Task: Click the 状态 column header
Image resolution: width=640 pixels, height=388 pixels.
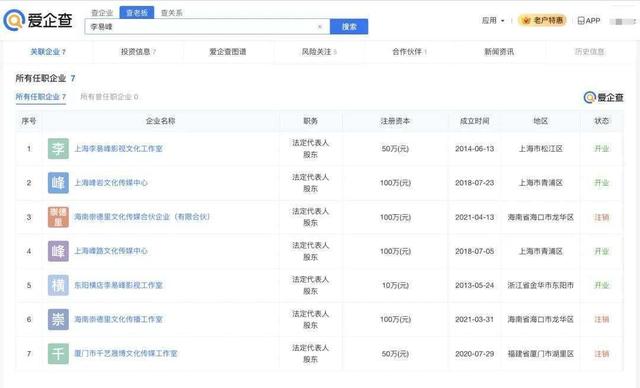Action: (x=602, y=121)
